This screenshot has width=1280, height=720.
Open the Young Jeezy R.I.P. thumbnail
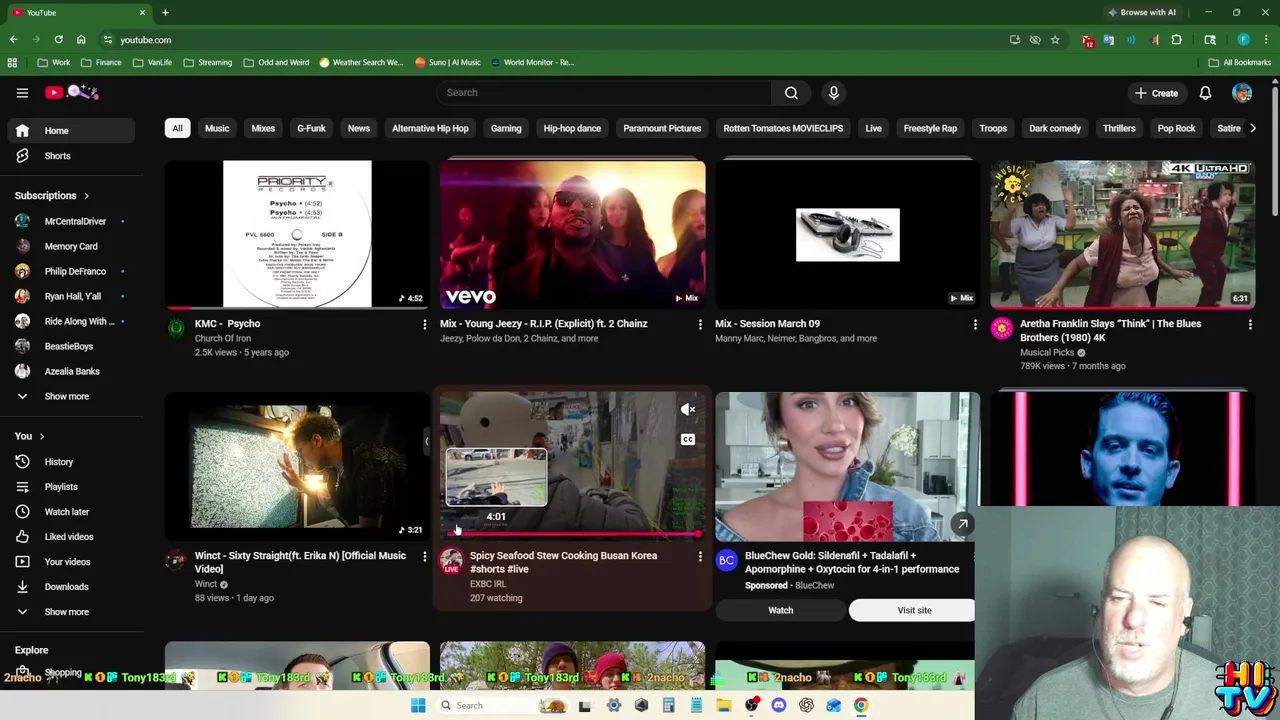point(572,234)
